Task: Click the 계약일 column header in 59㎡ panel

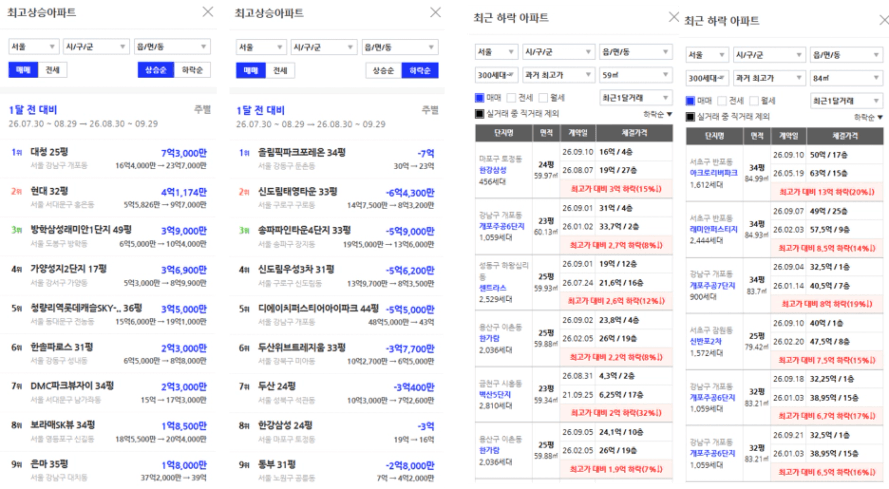Action: pos(578,133)
